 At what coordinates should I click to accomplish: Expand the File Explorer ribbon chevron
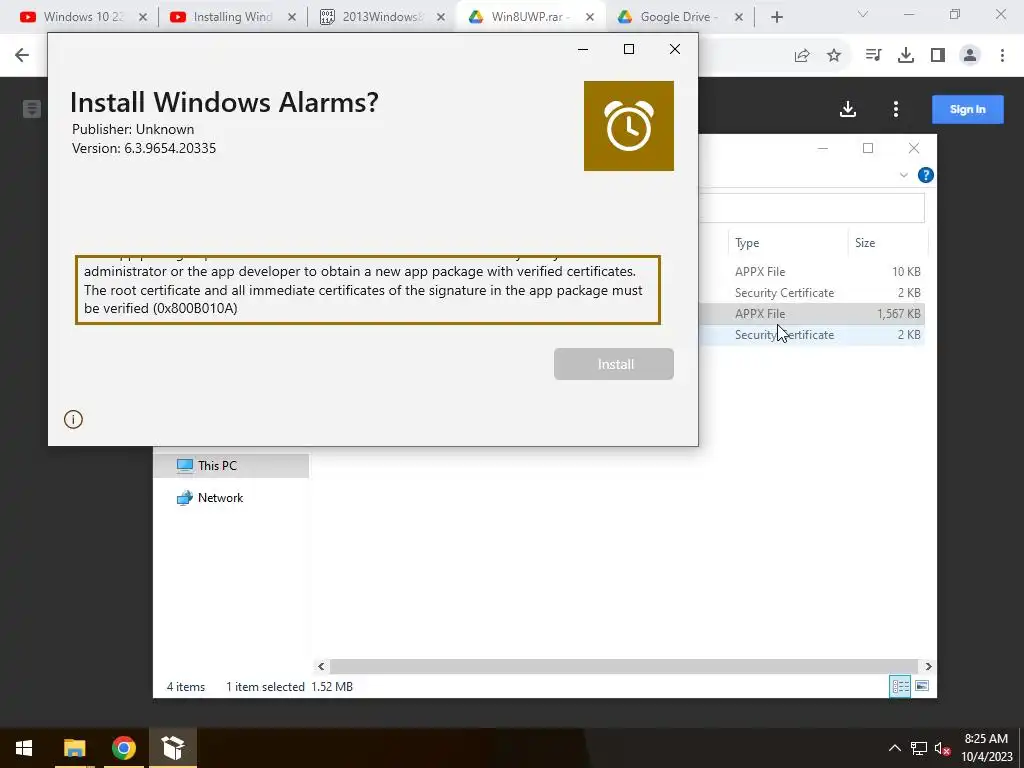(x=904, y=175)
